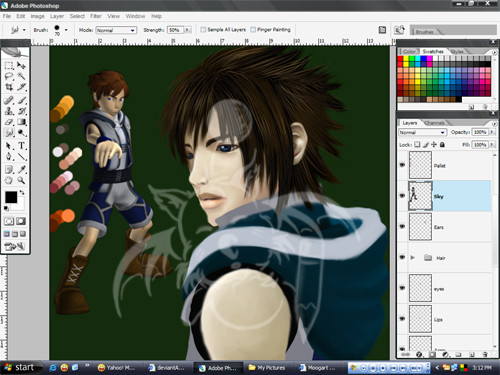Select the Brush tool in toolbox
The image size is (500, 375).
point(21,100)
